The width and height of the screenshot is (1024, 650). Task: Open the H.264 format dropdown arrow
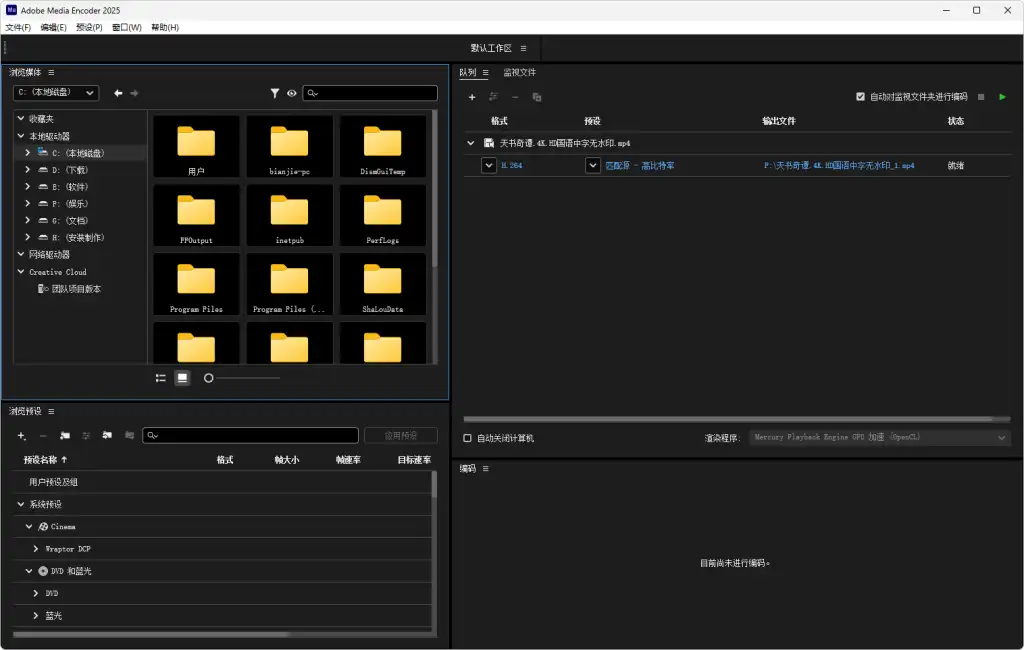click(x=489, y=165)
